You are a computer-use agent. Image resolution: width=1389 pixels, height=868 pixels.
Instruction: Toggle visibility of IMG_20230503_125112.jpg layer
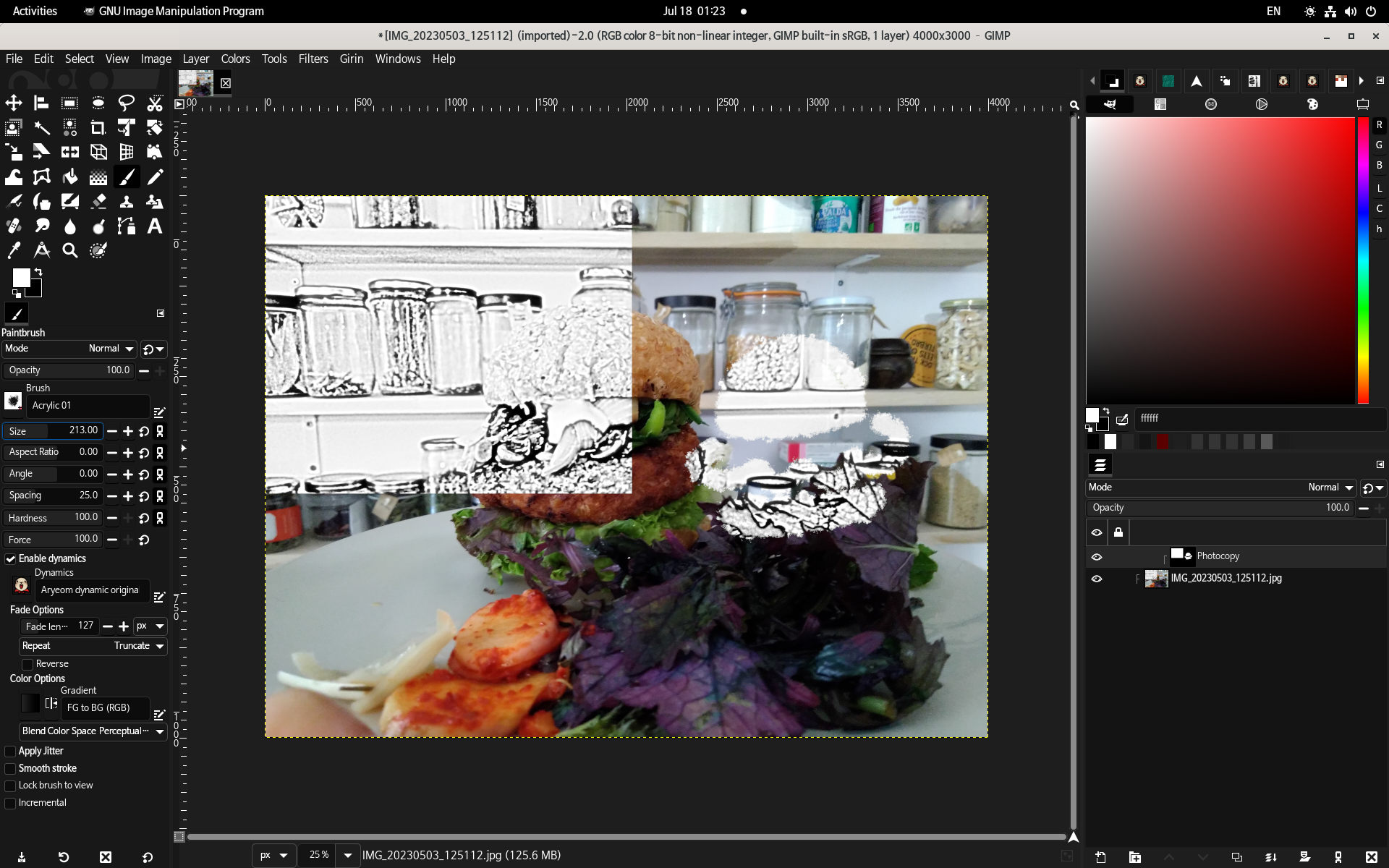pyautogui.click(x=1096, y=578)
